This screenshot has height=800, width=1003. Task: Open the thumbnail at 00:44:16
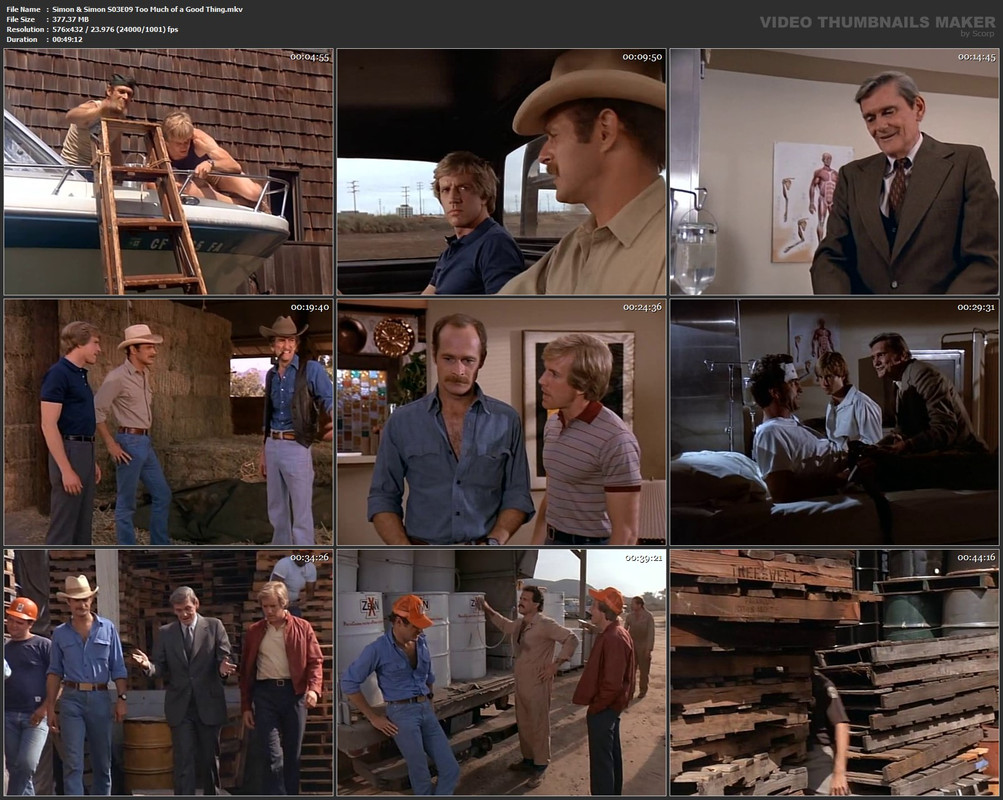[834, 672]
